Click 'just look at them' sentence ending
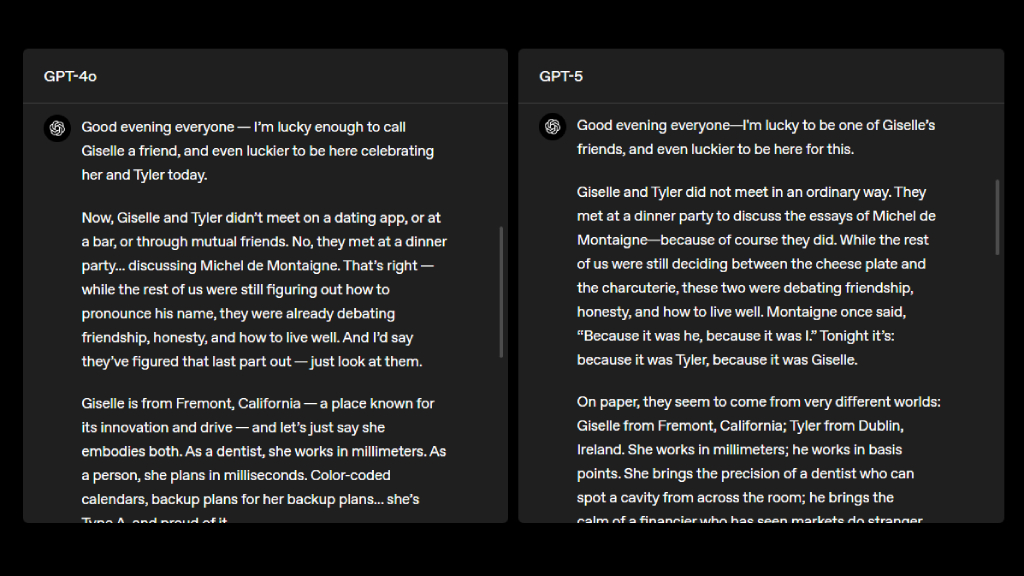Viewport: 1024px width, 576px height. click(x=366, y=361)
